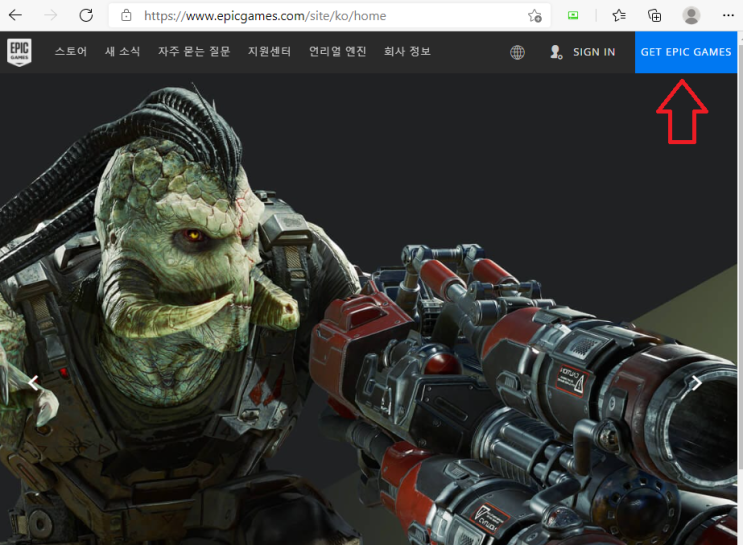Open the 언리얼 엔진 menu item
This screenshot has width=743, height=545.
point(337,51)
